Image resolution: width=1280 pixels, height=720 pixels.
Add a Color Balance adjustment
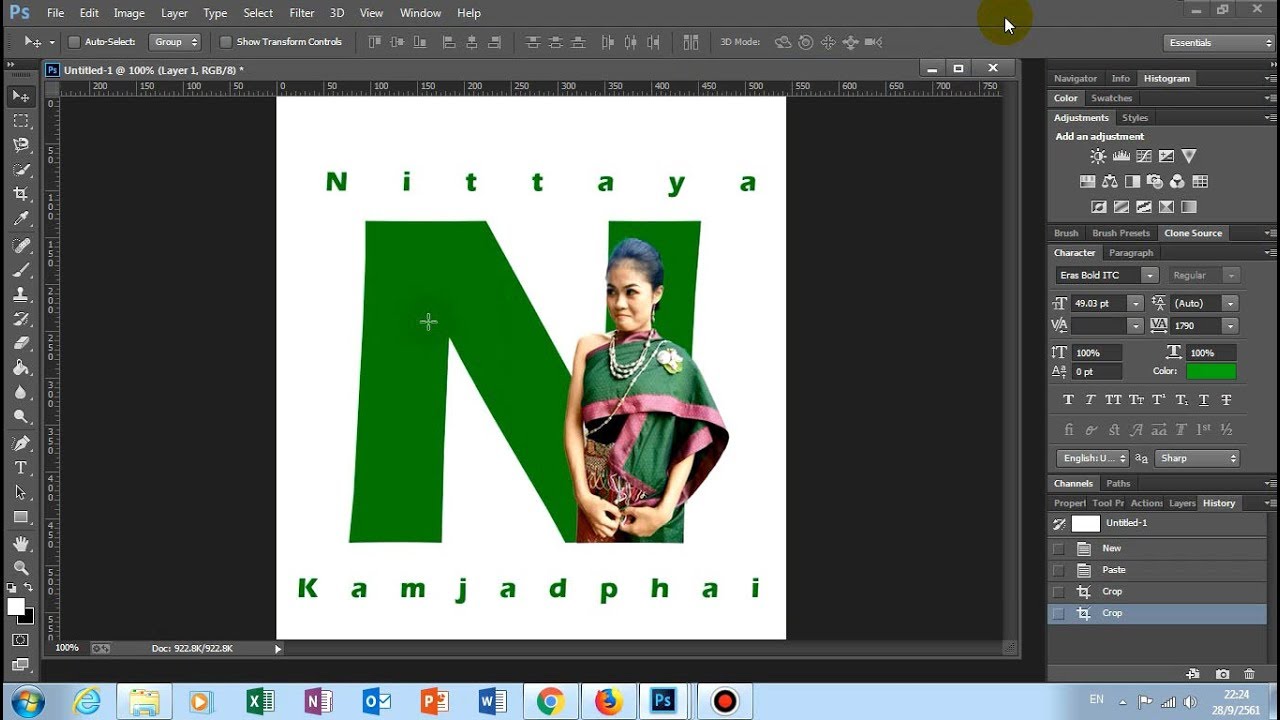pos(1110,182)
